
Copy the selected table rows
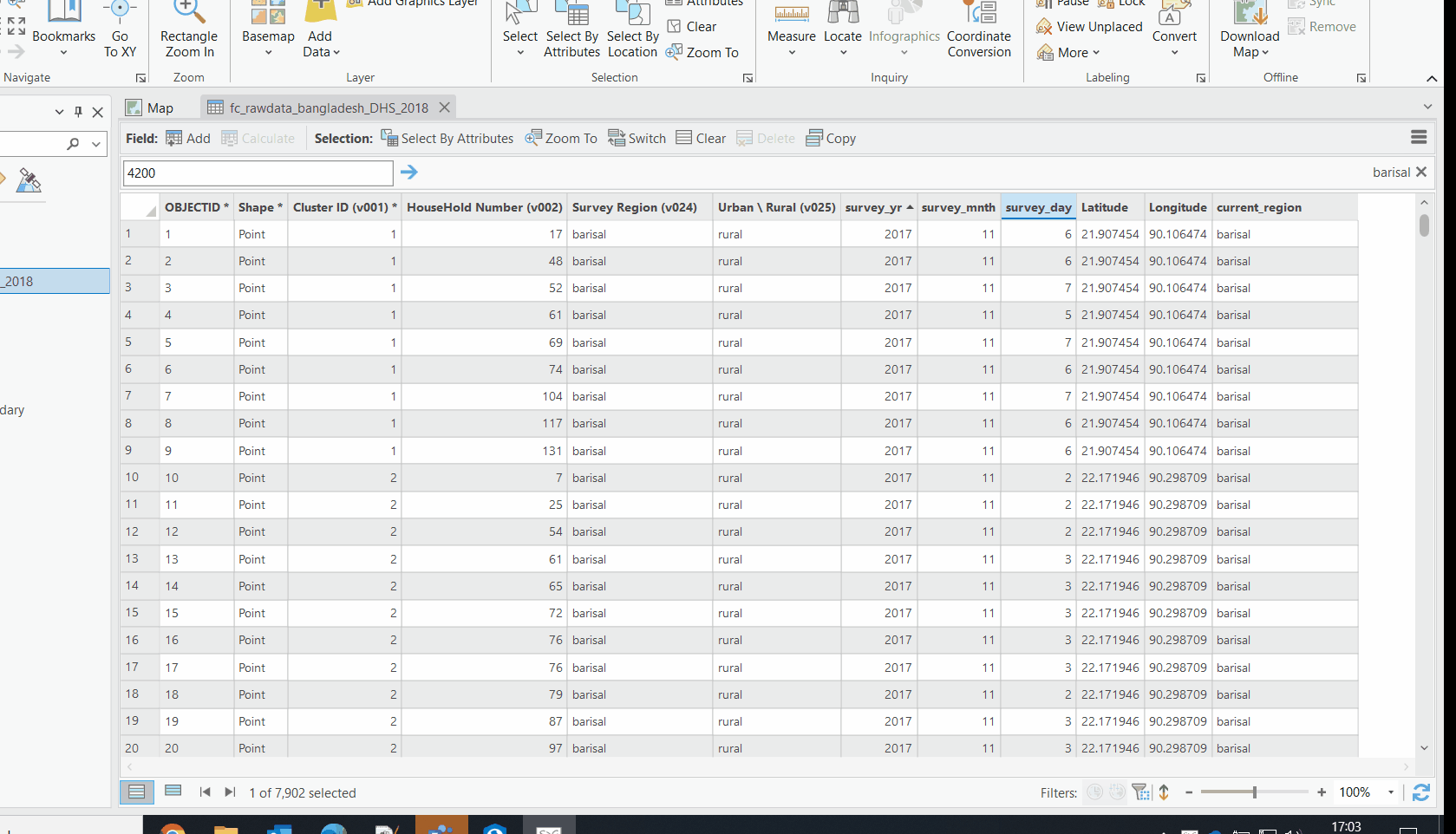829,138
